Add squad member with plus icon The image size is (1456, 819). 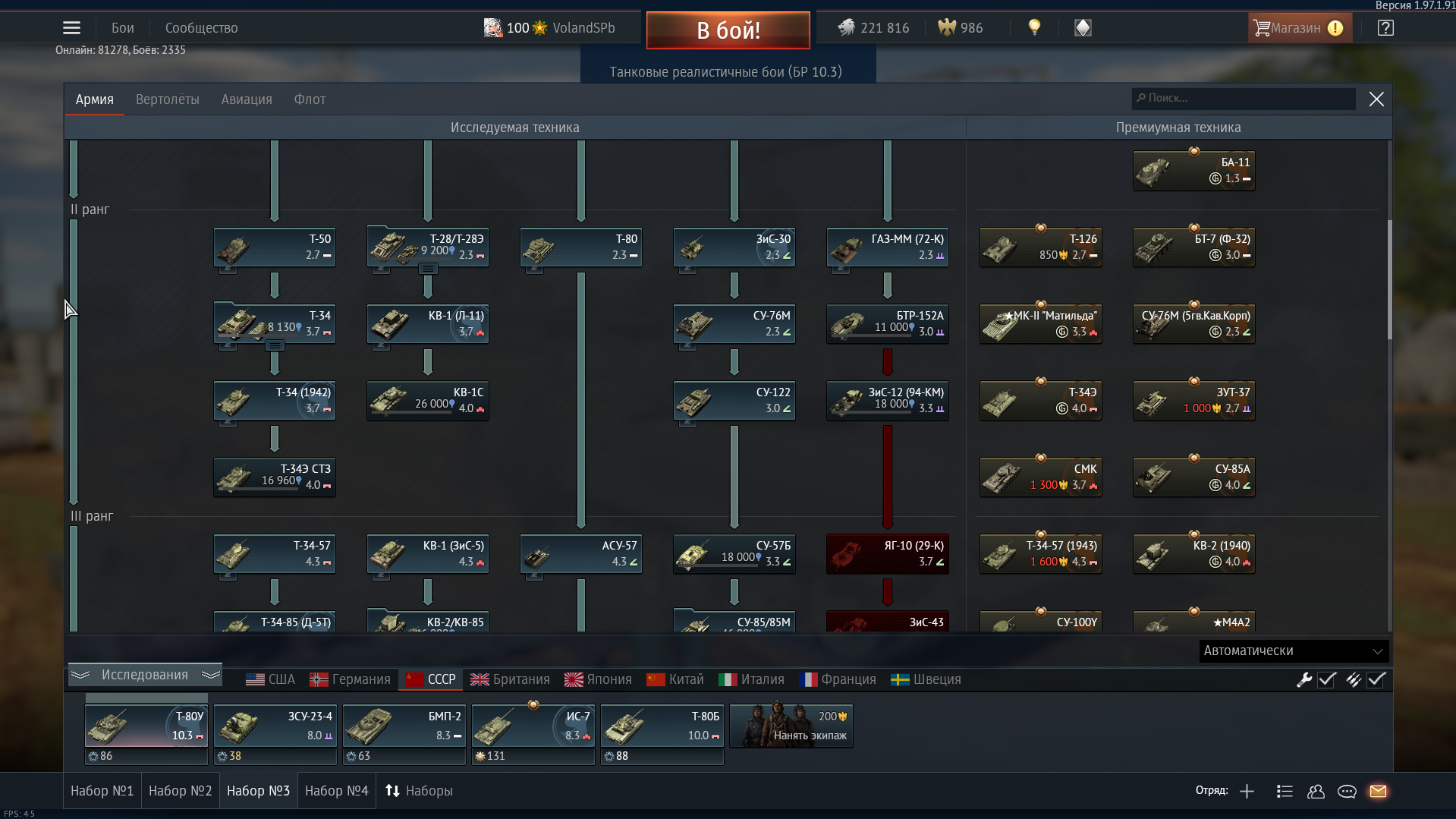pos(1247,792)
